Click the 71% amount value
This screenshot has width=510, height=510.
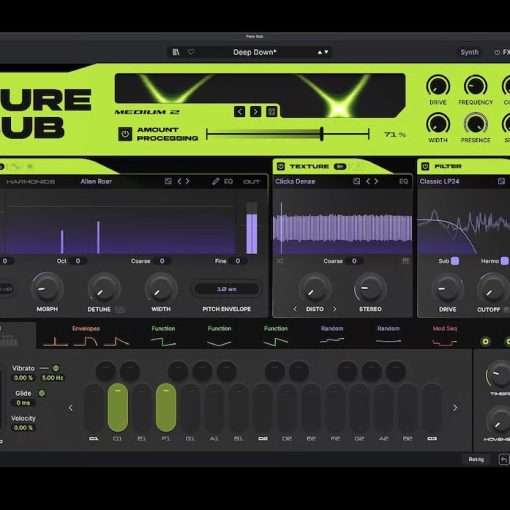395,134
